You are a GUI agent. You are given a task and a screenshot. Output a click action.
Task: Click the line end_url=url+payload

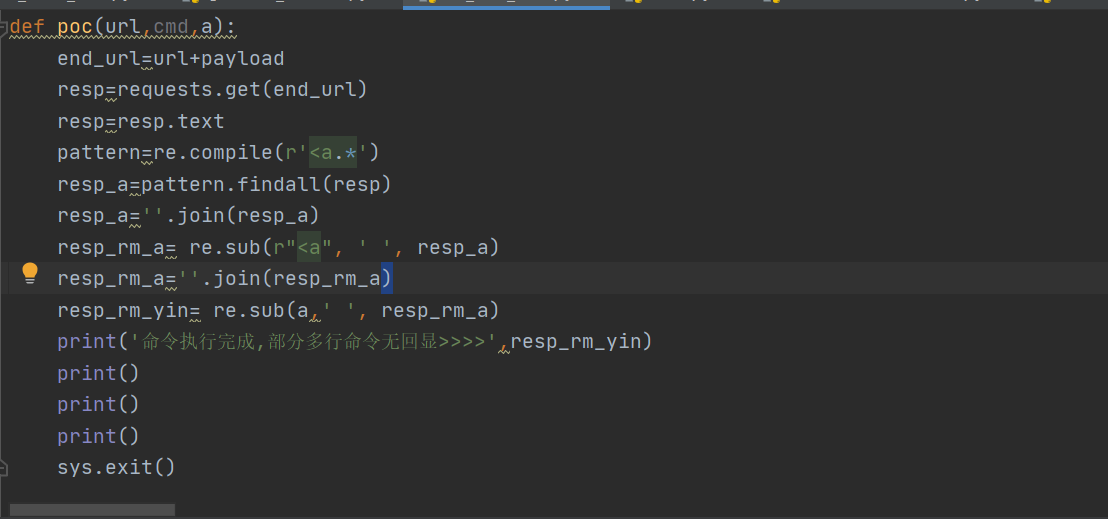pyautogui.click(x=170, y=58)
